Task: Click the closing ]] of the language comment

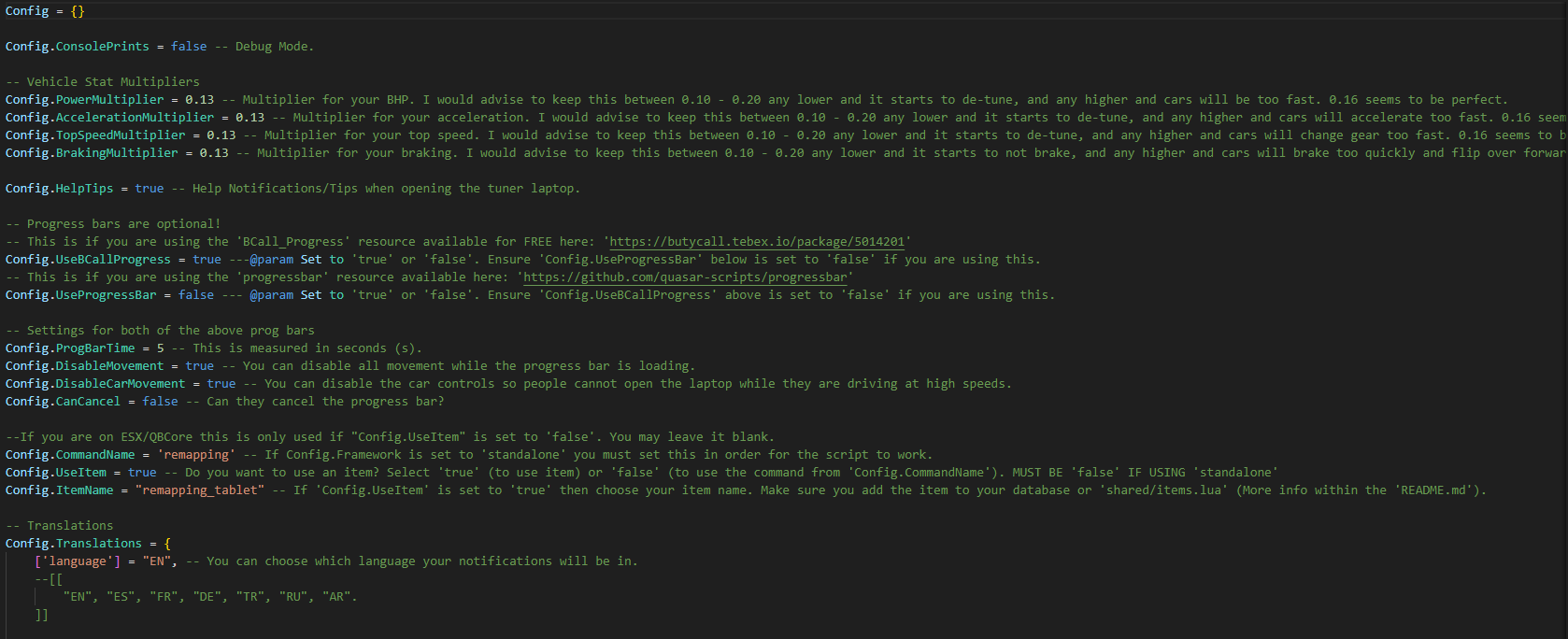Action: coord(41,615)
